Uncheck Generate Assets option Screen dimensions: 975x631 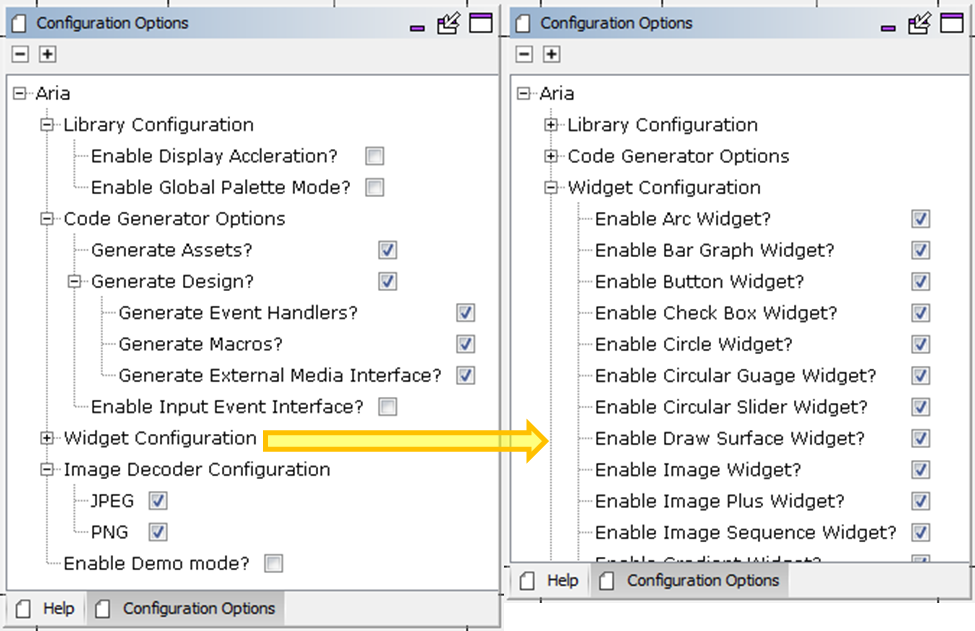387,250
